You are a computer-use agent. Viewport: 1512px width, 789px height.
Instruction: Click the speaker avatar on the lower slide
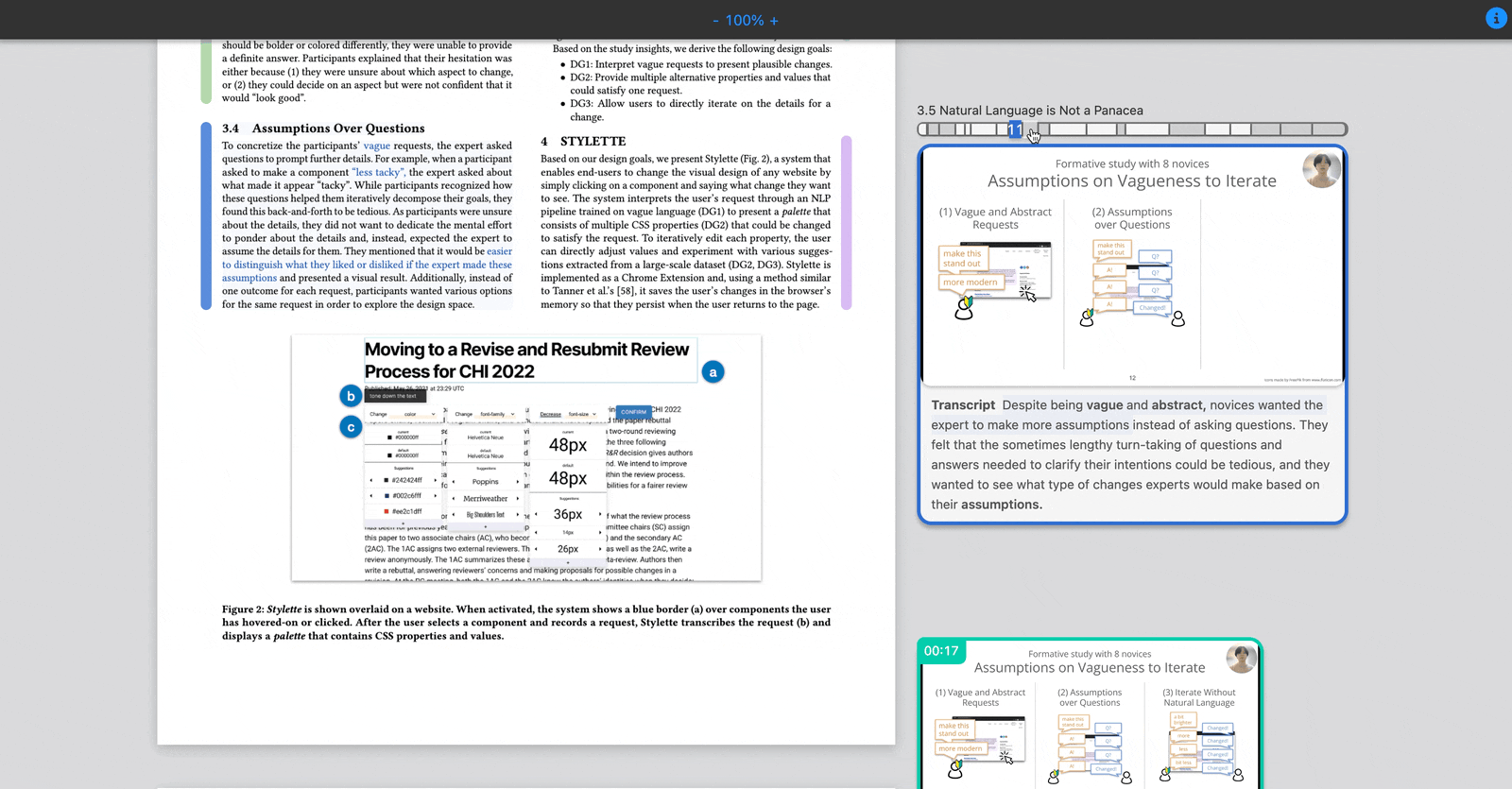tap(1241, 659)
